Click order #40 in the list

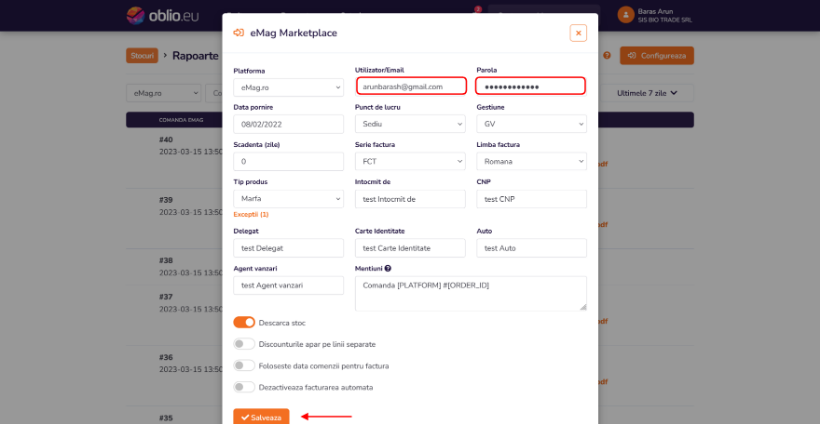(166, 140)
